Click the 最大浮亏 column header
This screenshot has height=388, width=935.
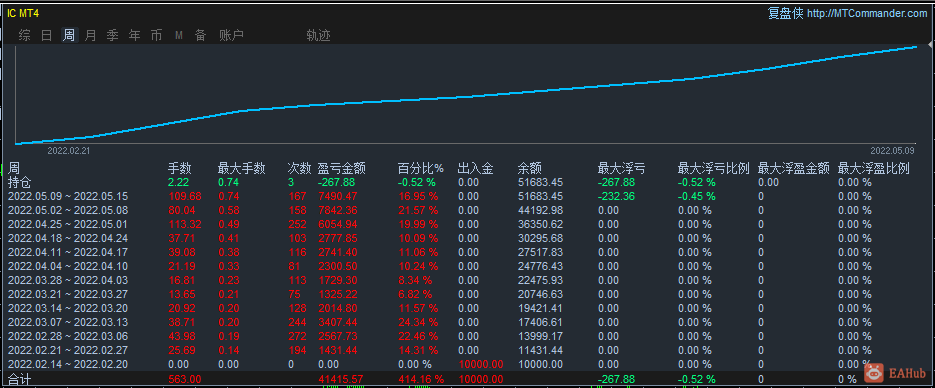[x=621, y=169]
